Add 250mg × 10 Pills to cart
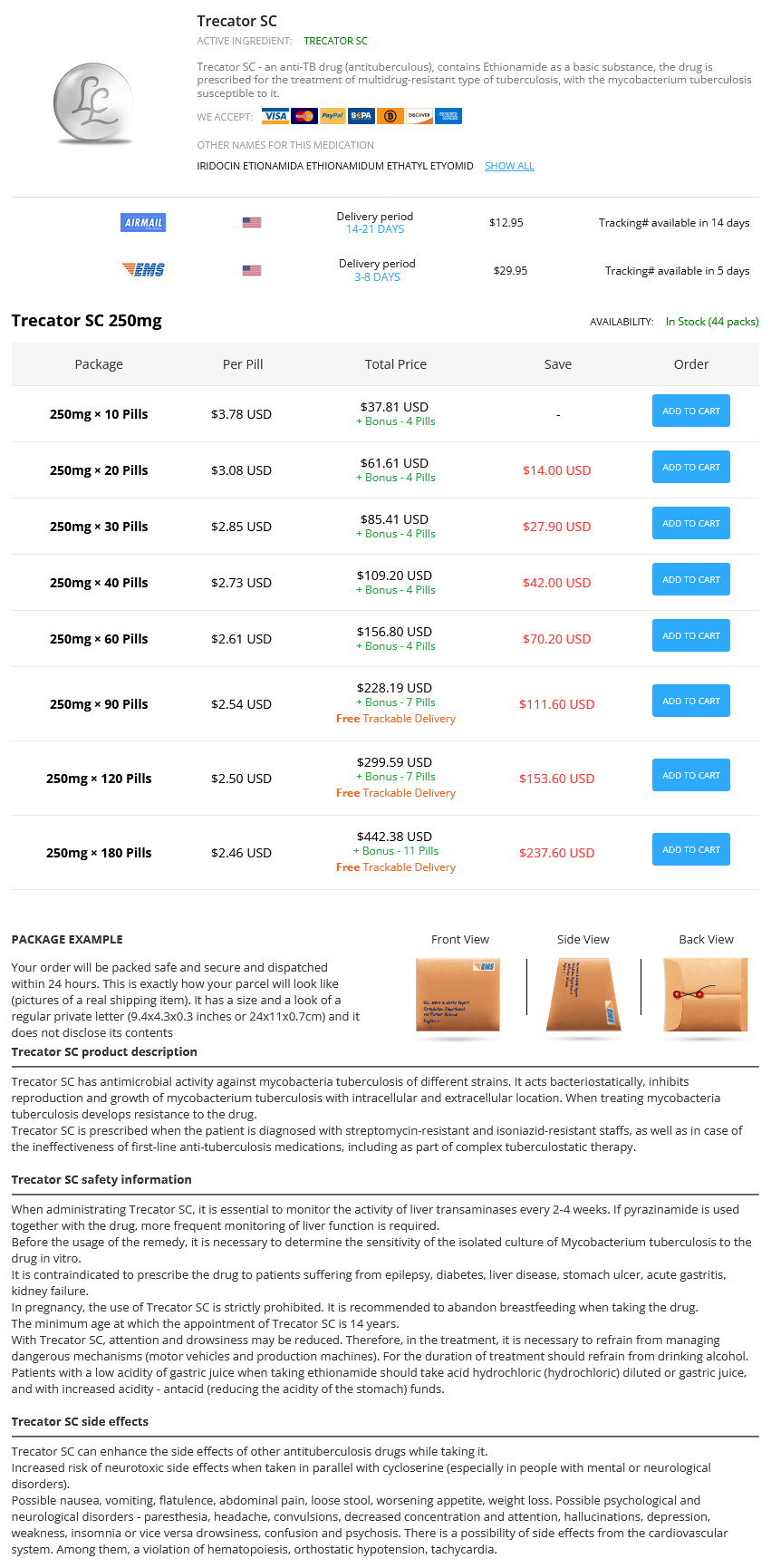 690,411
